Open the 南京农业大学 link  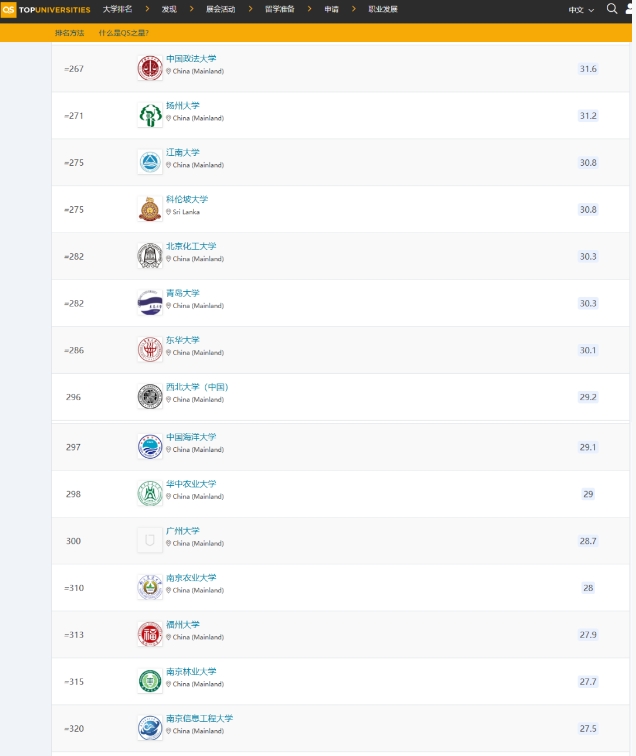click(x=191, y=577)
